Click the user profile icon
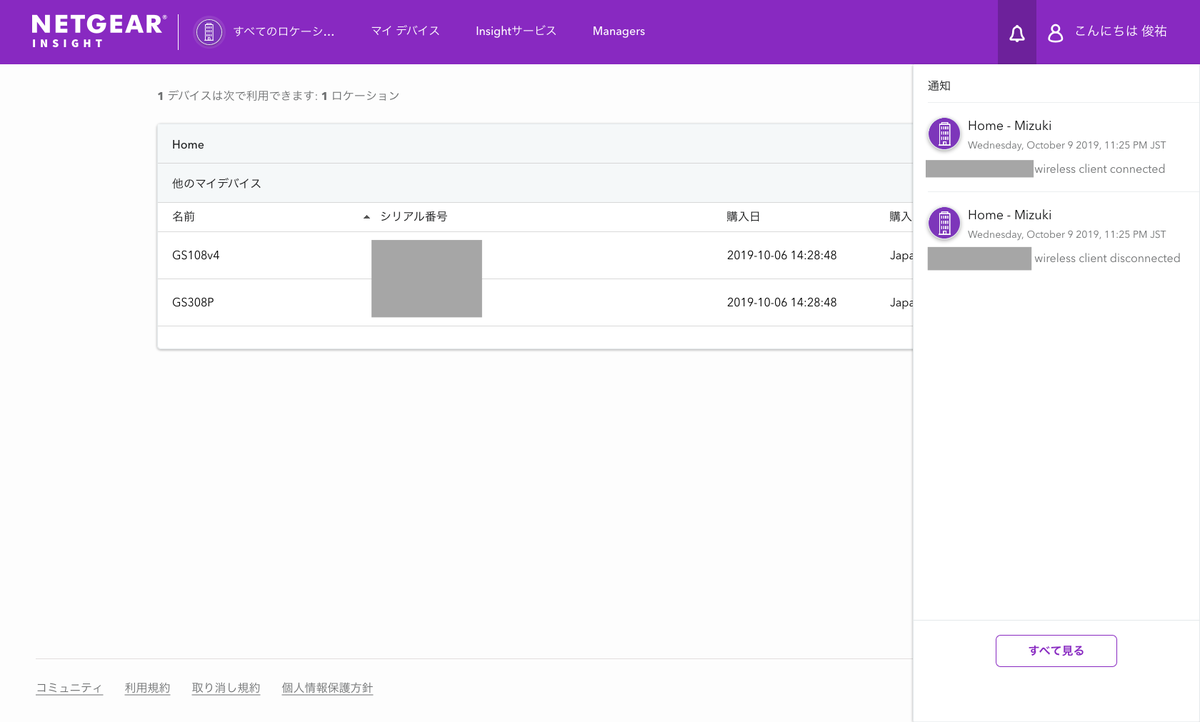Screen dimensions: 1200x722 1055,33
